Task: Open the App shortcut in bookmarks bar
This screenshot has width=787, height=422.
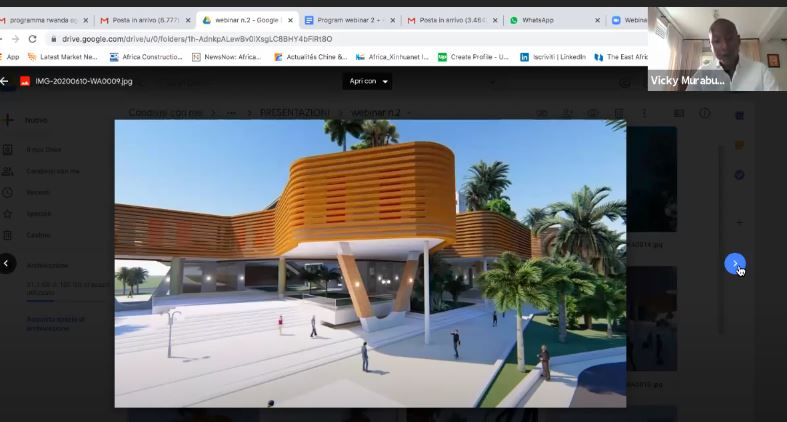Action: click(9, 57)
